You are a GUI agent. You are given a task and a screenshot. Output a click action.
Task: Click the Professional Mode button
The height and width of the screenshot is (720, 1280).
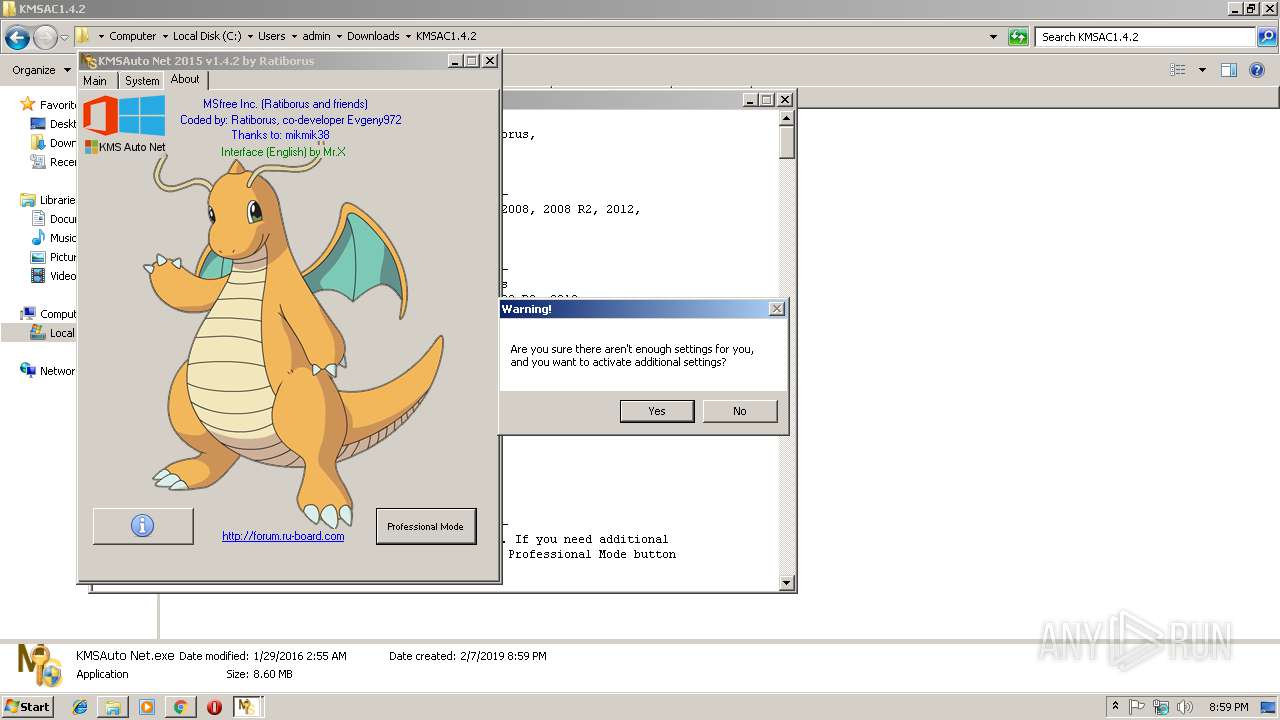coord(426,527)
